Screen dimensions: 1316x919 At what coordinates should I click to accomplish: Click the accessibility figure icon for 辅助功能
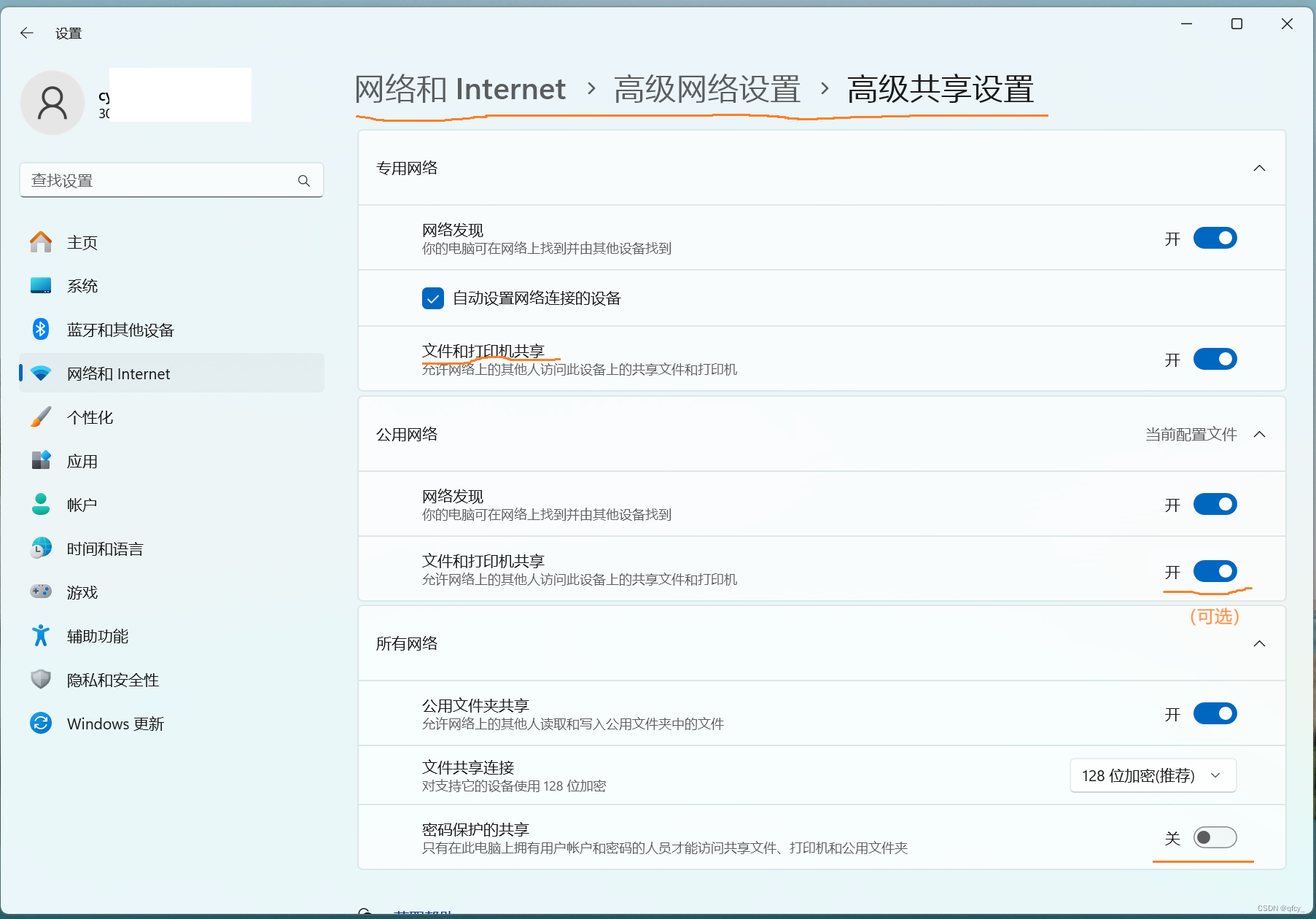41,636
